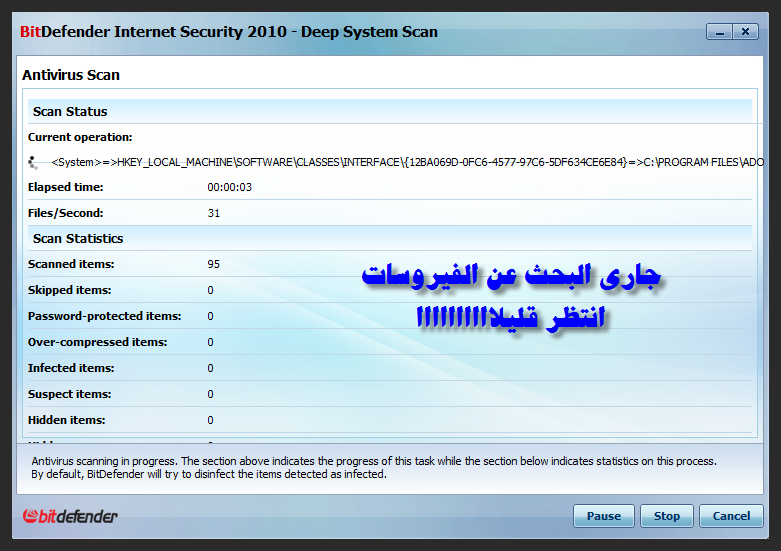Screen dimensions: 781x551
Task: Click the elapsed time value 00:00:03
Action: [x=230, y=187]
